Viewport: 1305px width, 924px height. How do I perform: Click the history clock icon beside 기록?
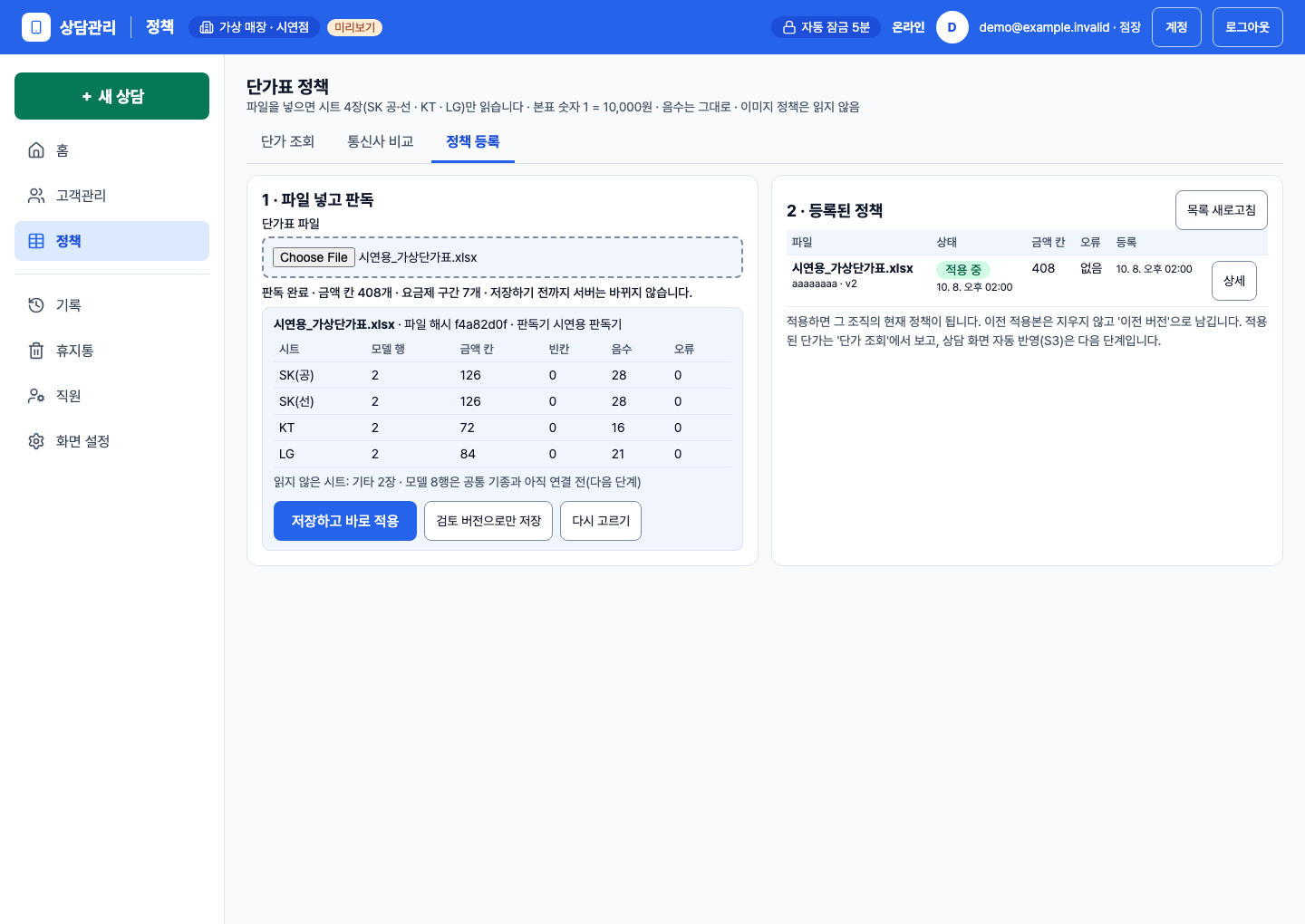coord(36,305)
